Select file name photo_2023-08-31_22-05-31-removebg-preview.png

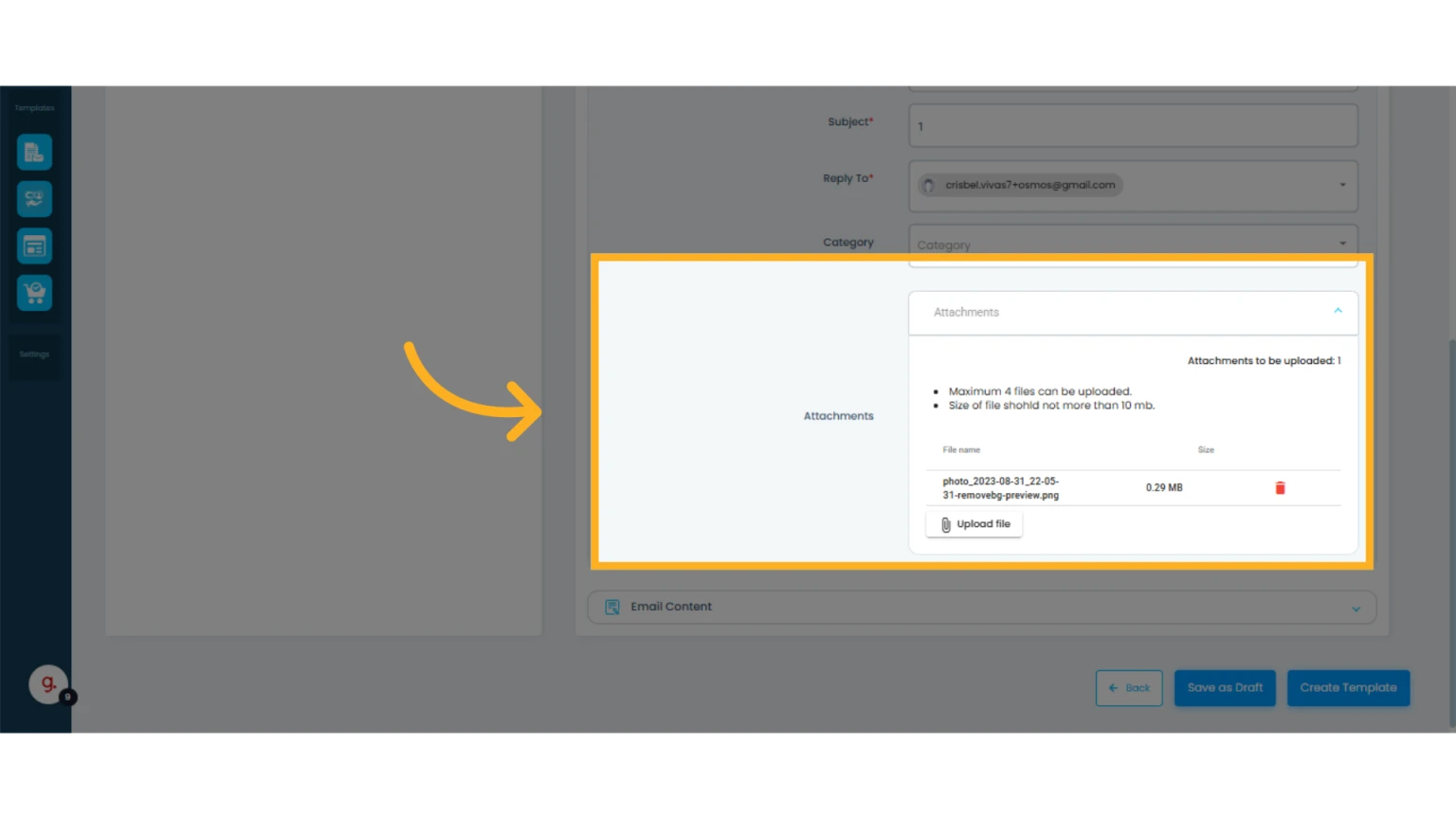(x=1000, y=488)
